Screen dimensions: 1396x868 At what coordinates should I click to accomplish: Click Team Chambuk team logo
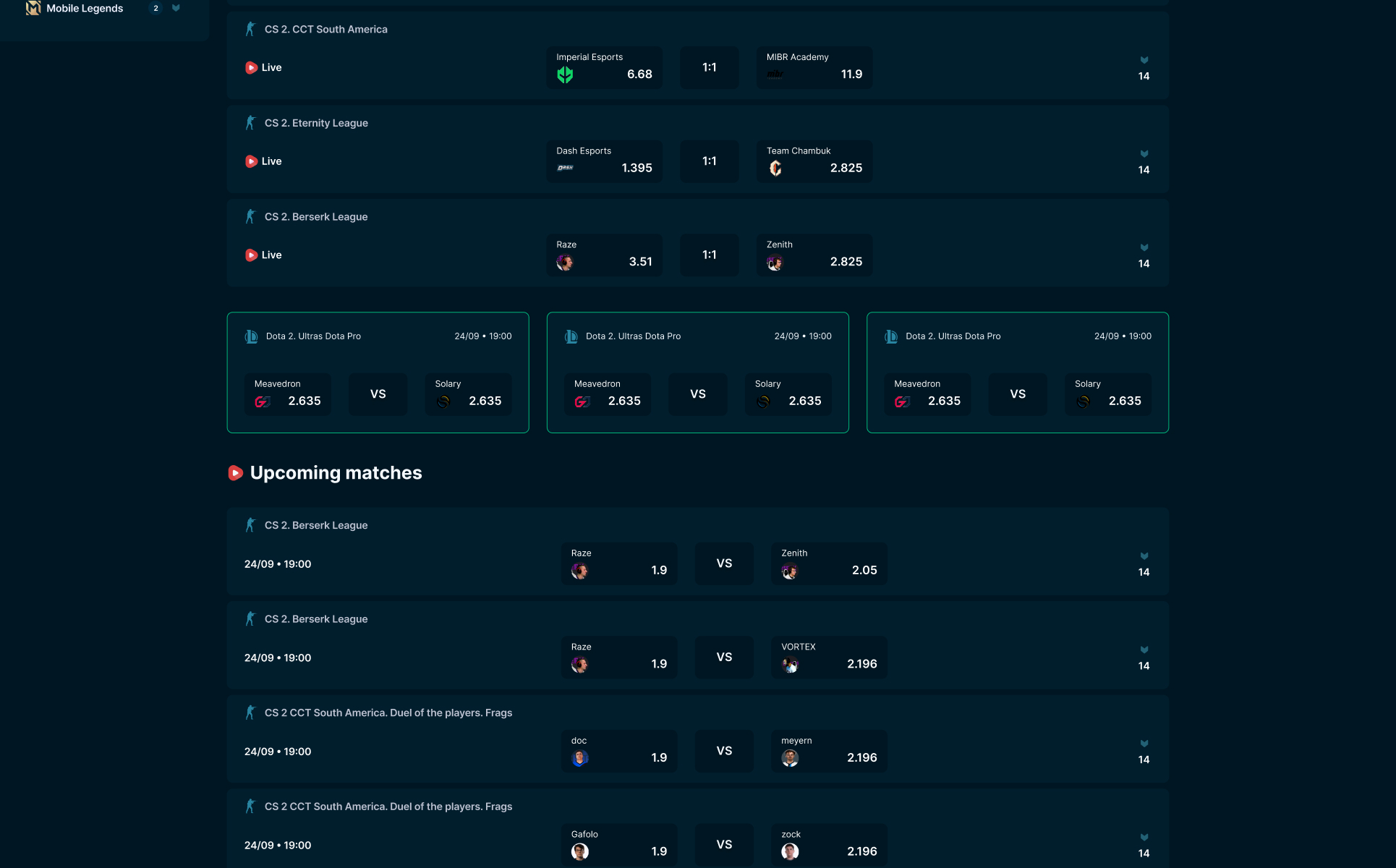pos(775,169)
